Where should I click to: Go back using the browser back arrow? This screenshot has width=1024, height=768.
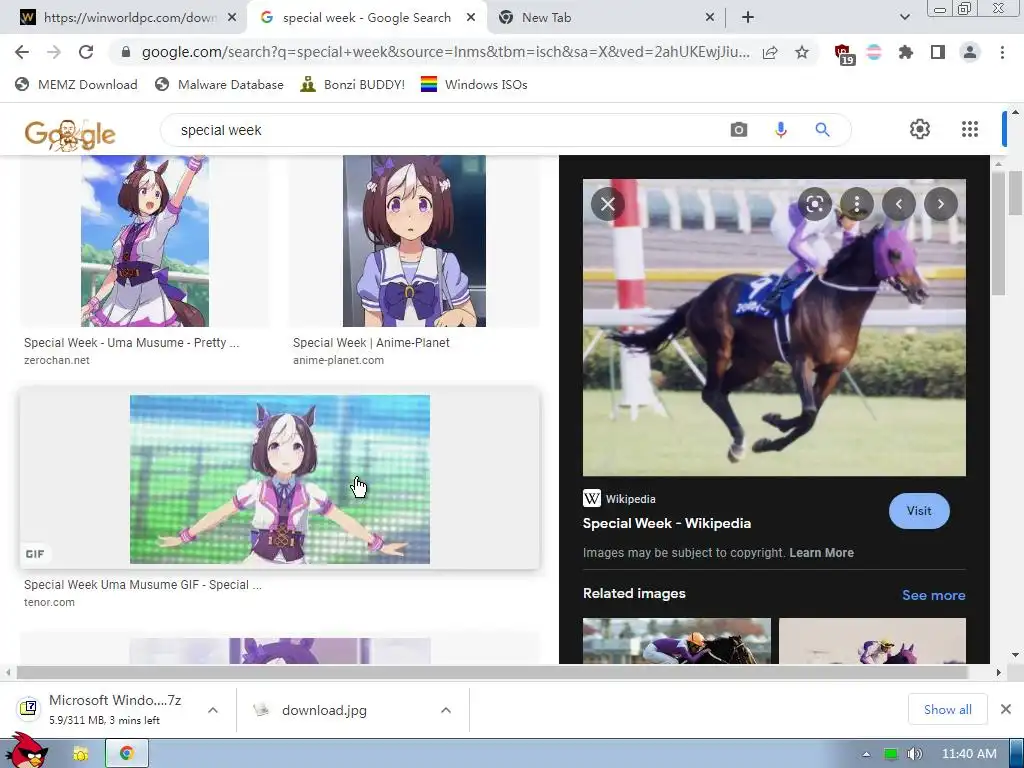(x=22, y=52)
